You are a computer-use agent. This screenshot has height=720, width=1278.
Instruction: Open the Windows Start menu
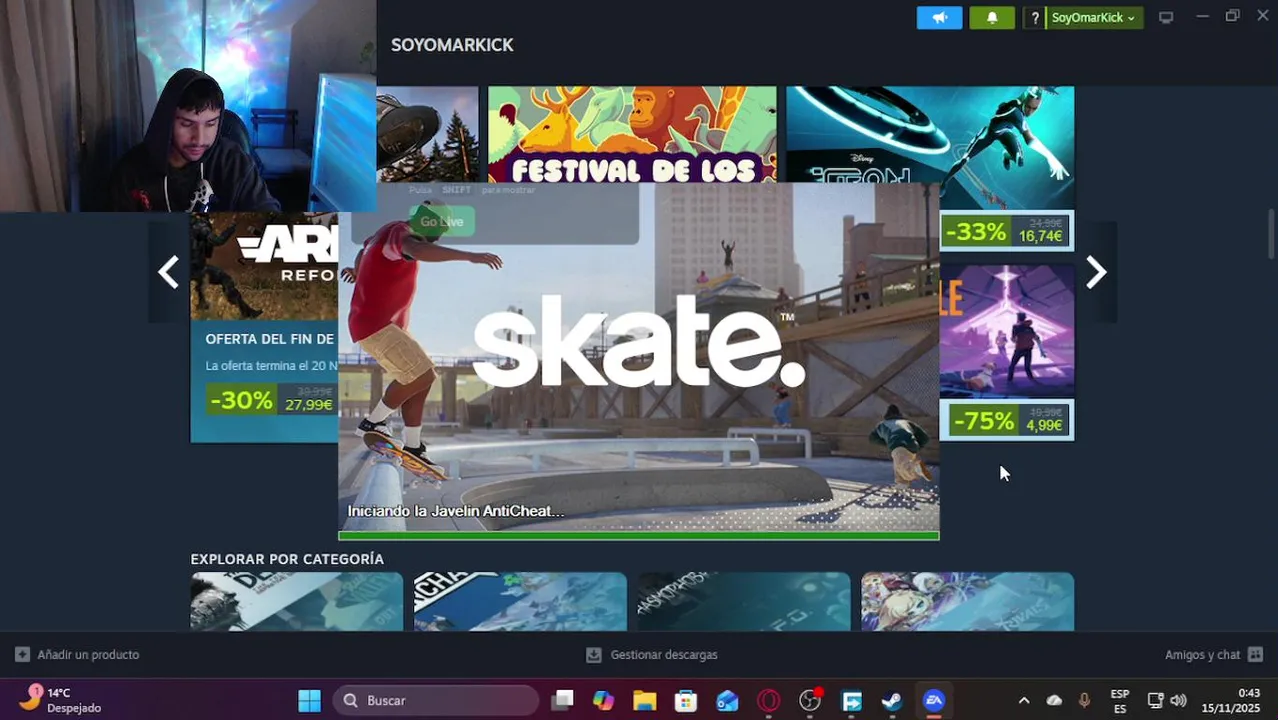point(309,700)
